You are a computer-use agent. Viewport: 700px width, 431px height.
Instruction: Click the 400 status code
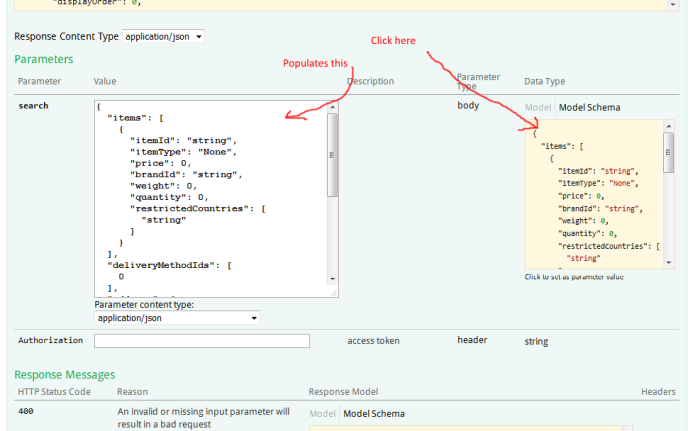25,411
